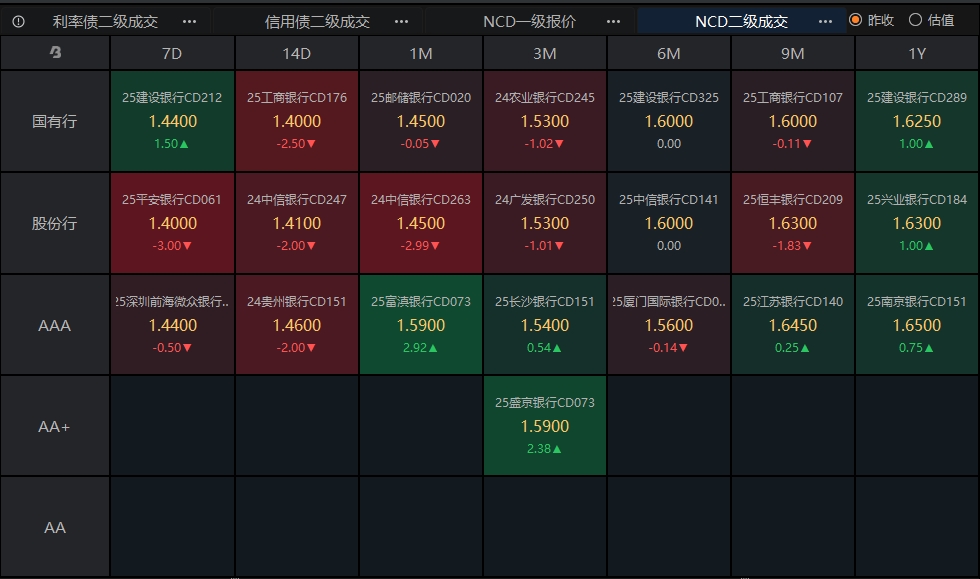Click the 9M column header
980x579 pixels.
792,53
